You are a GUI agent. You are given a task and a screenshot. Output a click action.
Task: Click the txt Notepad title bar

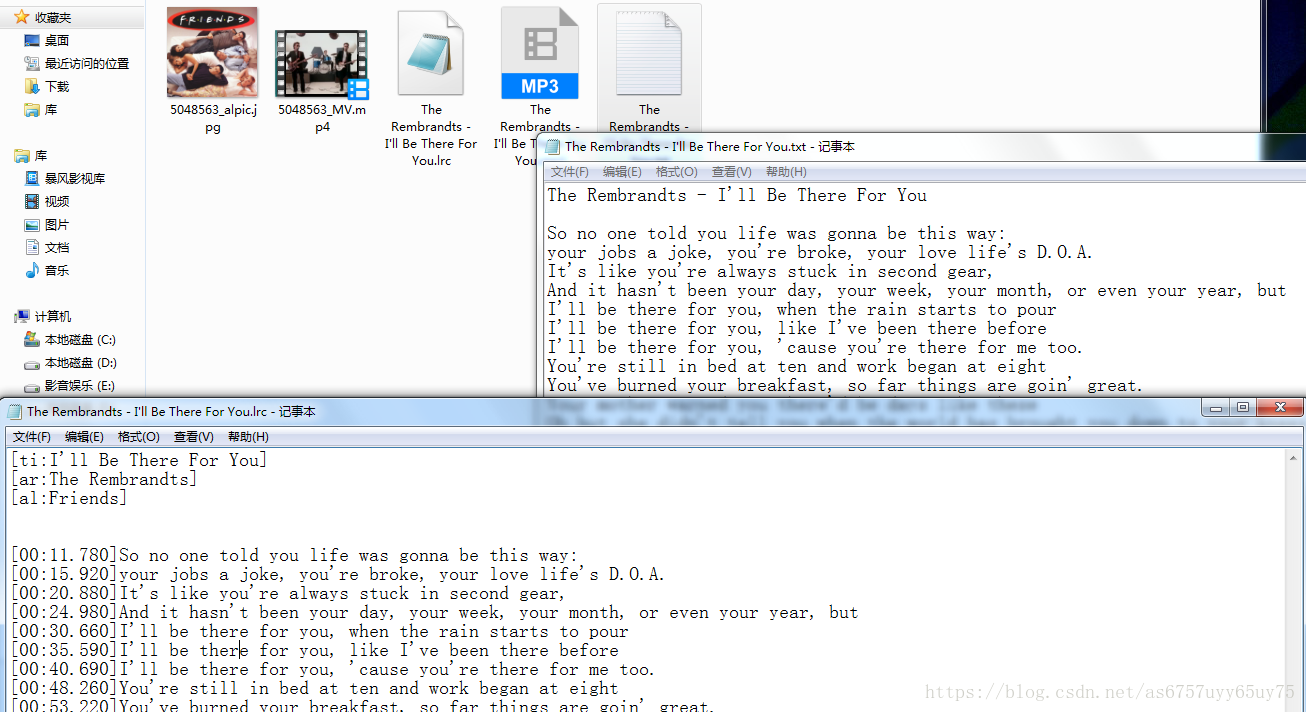pyautogui.click(x=920, y=146)
